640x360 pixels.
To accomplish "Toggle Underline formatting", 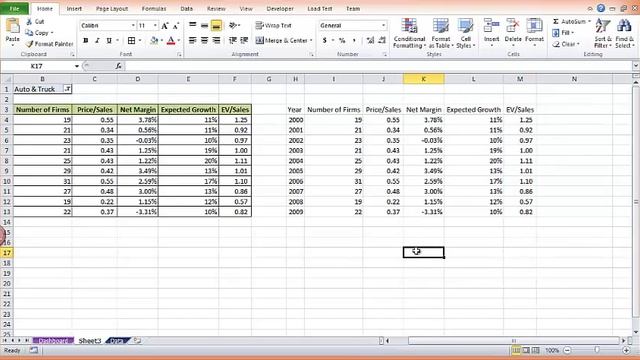I will click(x=109, y=40).
